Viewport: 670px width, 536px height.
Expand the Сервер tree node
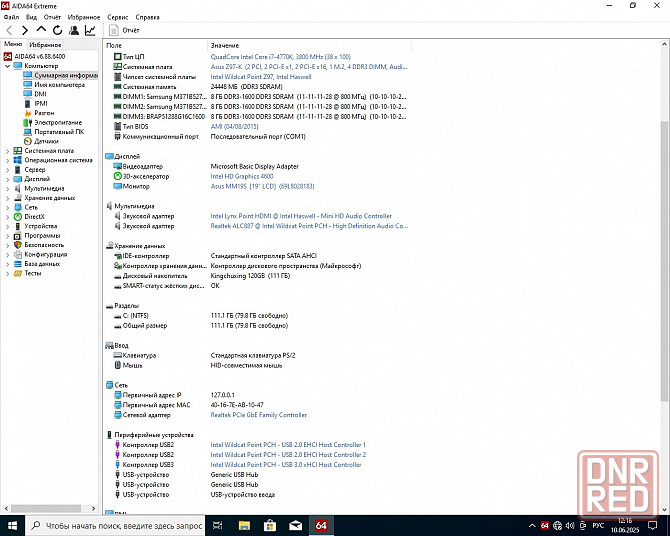pos(7,170)
